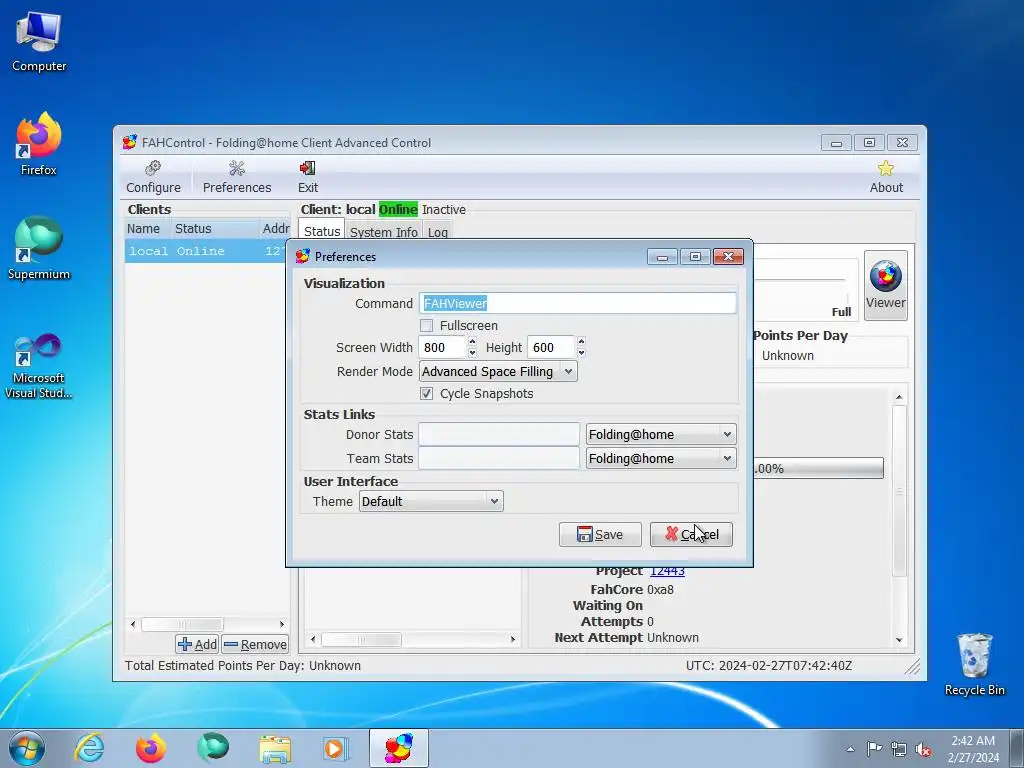
Task: Switch to the System Info tab
Action: [383, 232]
